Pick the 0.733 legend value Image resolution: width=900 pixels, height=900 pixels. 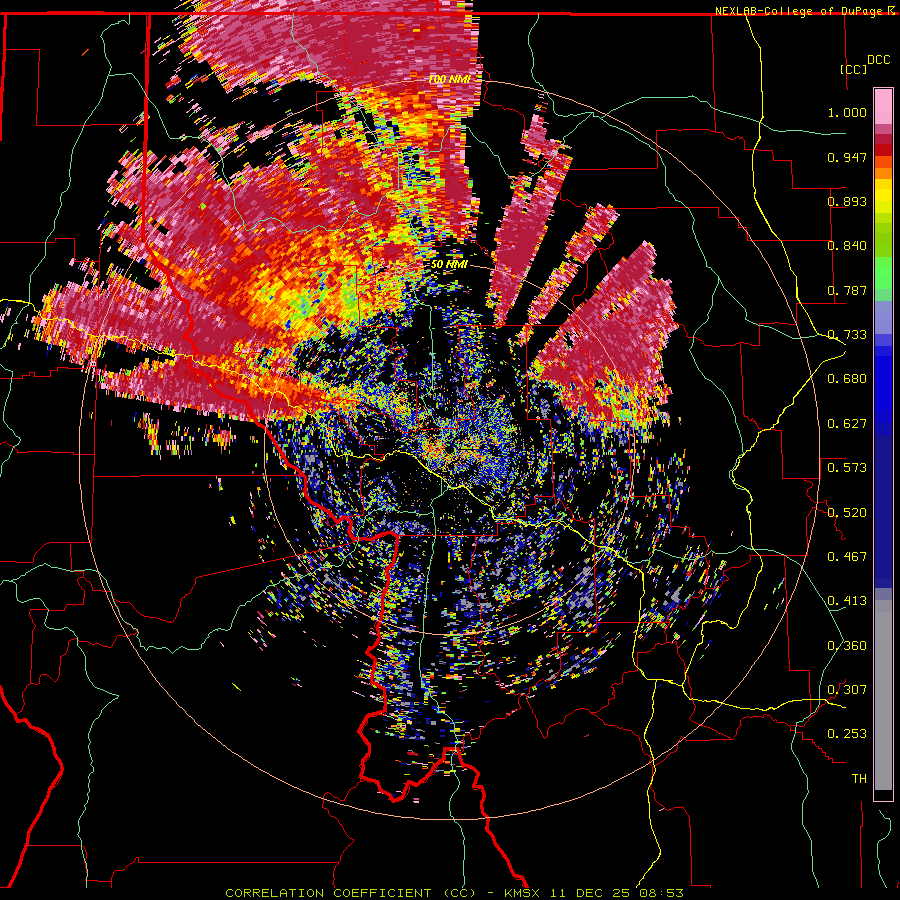coord(847,335)
